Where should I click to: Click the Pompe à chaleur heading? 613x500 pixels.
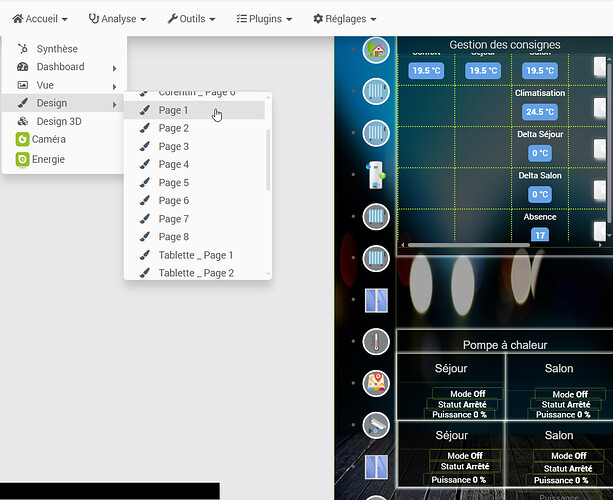pyautogui.click(x=505, y=345)
